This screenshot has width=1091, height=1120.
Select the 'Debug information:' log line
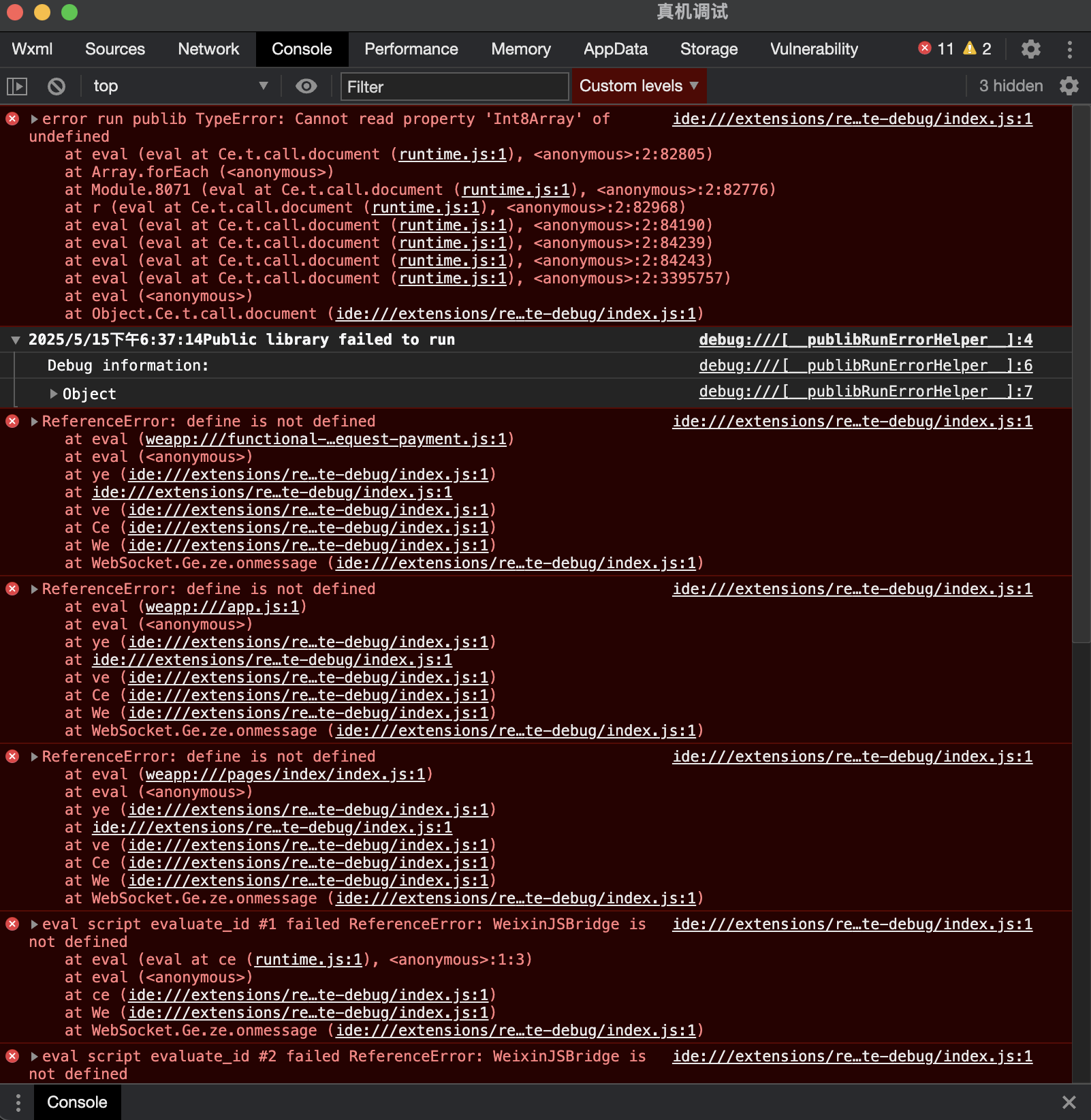point(128,365)
